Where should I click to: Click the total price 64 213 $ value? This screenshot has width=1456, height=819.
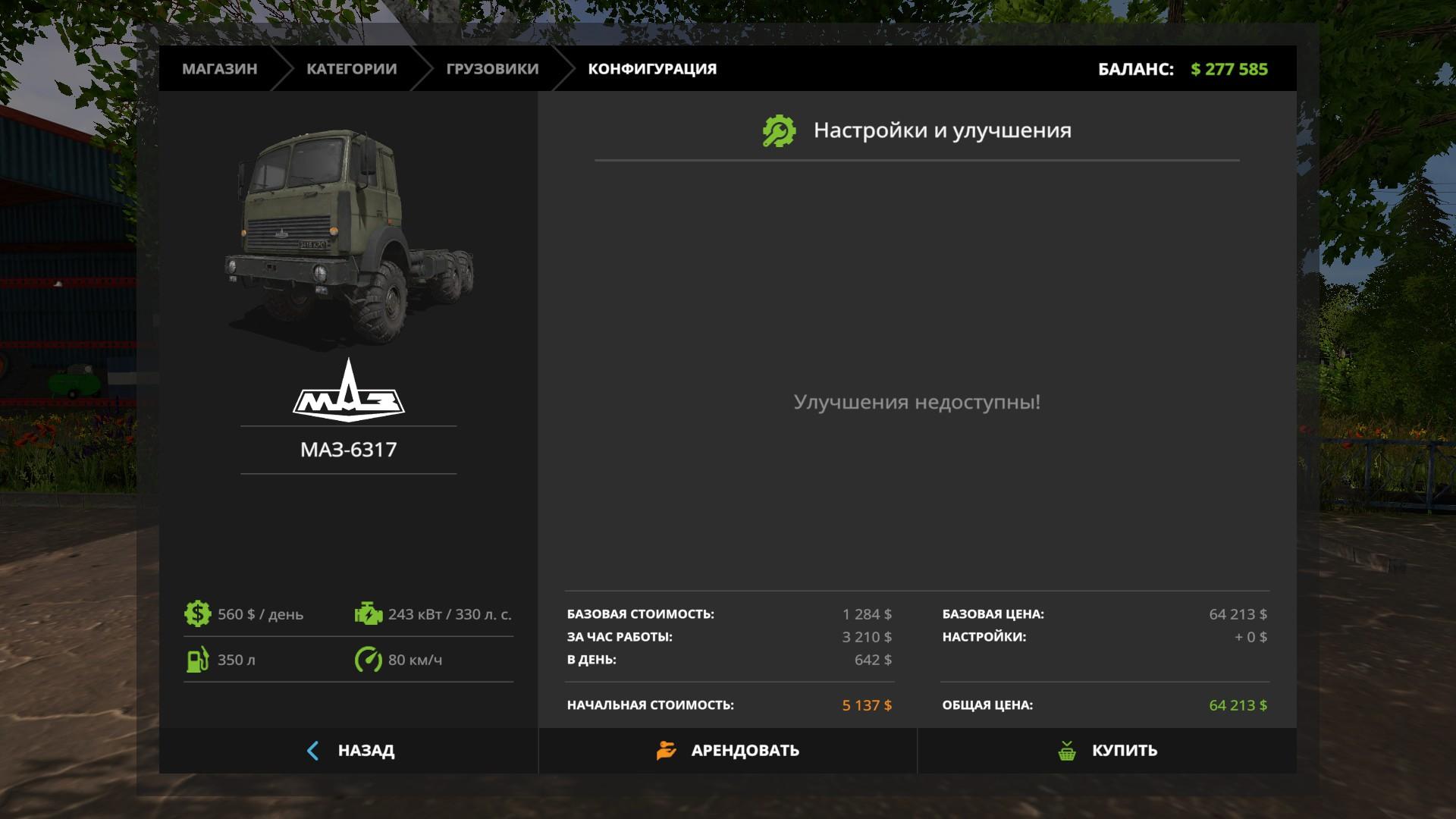click(1238, 705)
